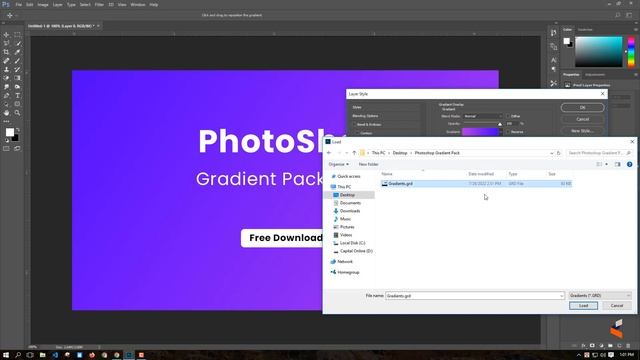Select the Zoom tool
The height and width of the screenshot is (360, 640).
click(17, 113)
